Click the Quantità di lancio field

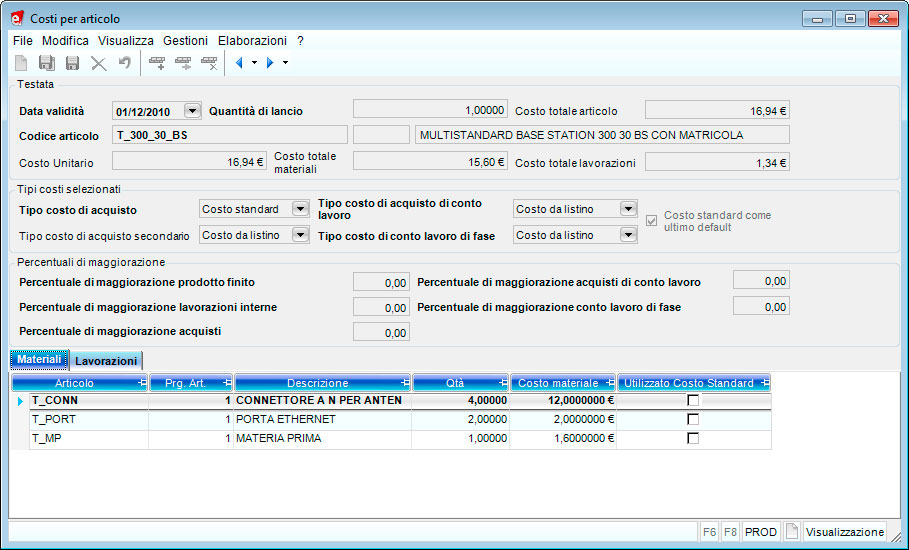click(430, 110)
